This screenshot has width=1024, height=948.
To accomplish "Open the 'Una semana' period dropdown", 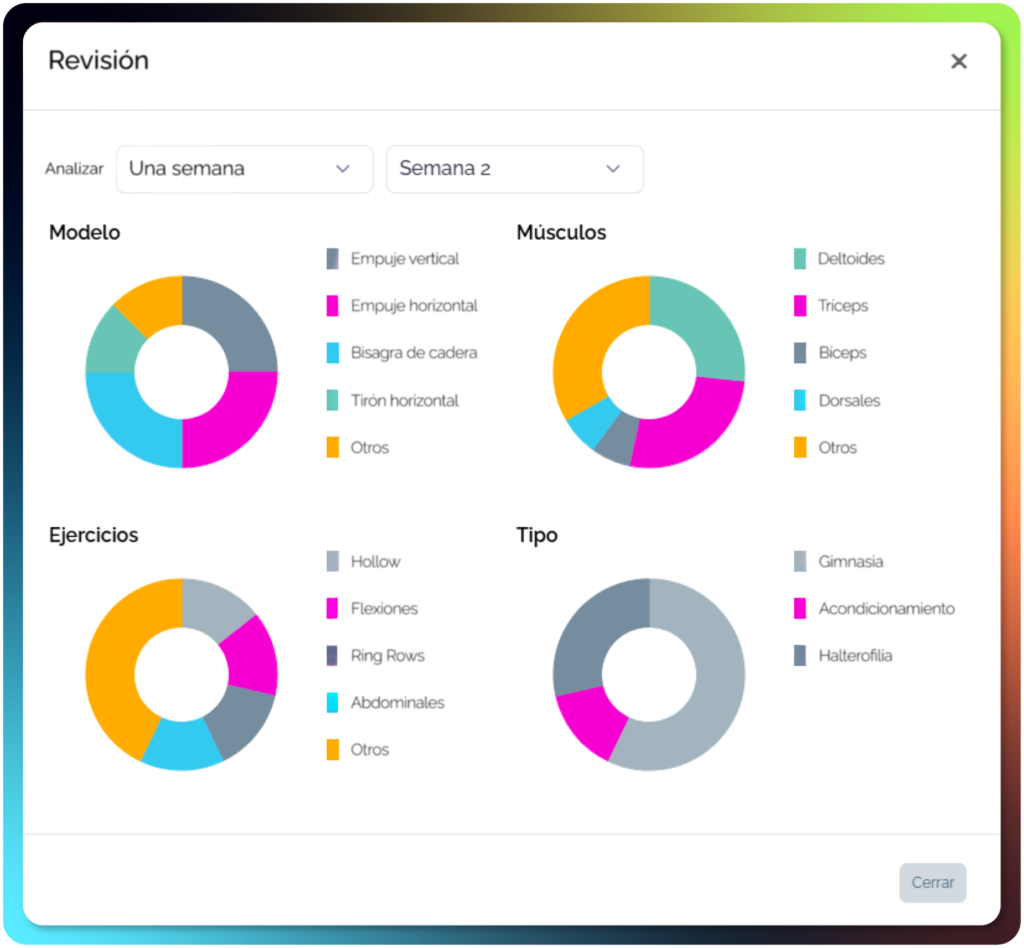I will click(244, 169).
